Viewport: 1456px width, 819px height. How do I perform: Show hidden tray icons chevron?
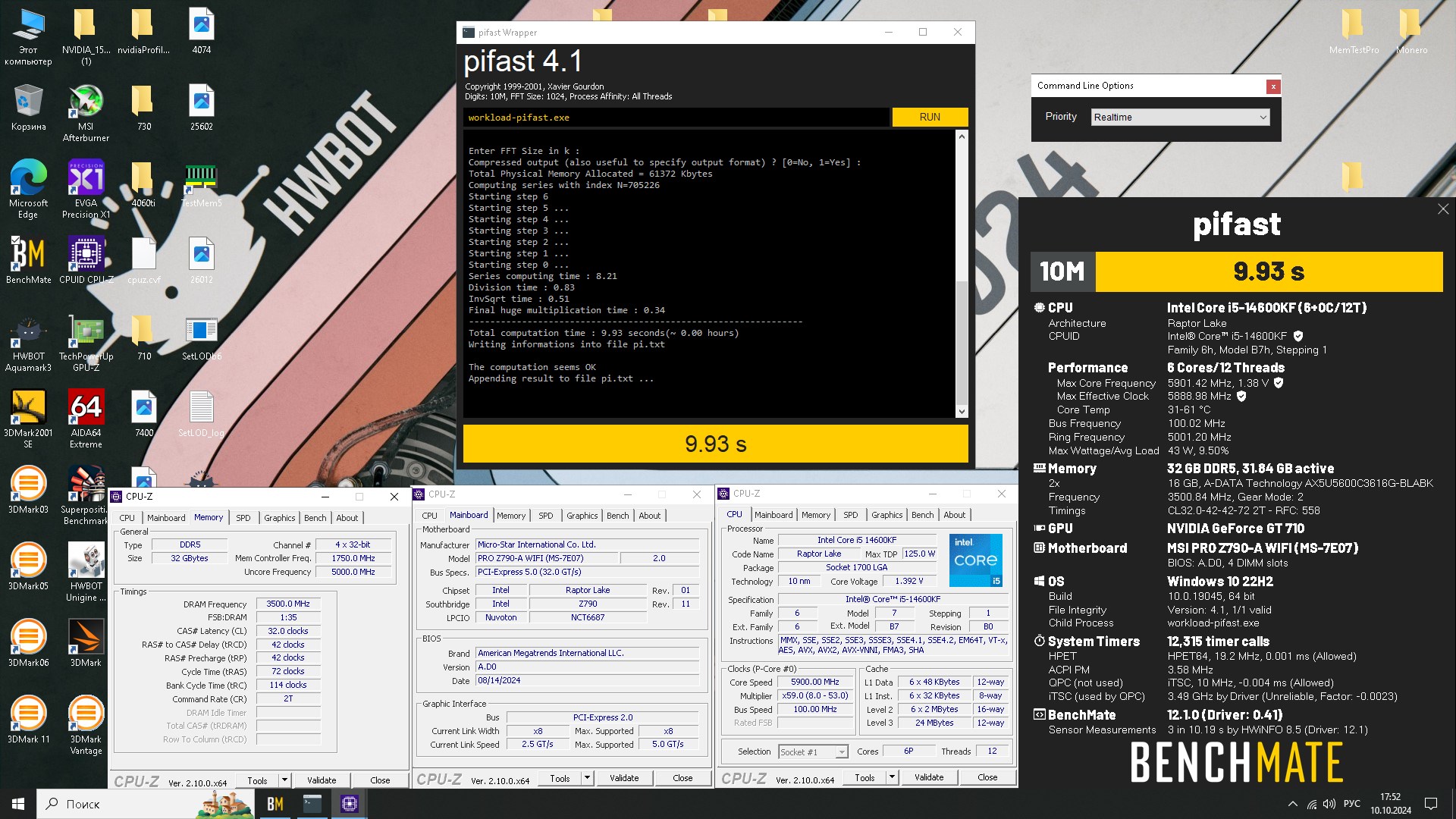1292,804
